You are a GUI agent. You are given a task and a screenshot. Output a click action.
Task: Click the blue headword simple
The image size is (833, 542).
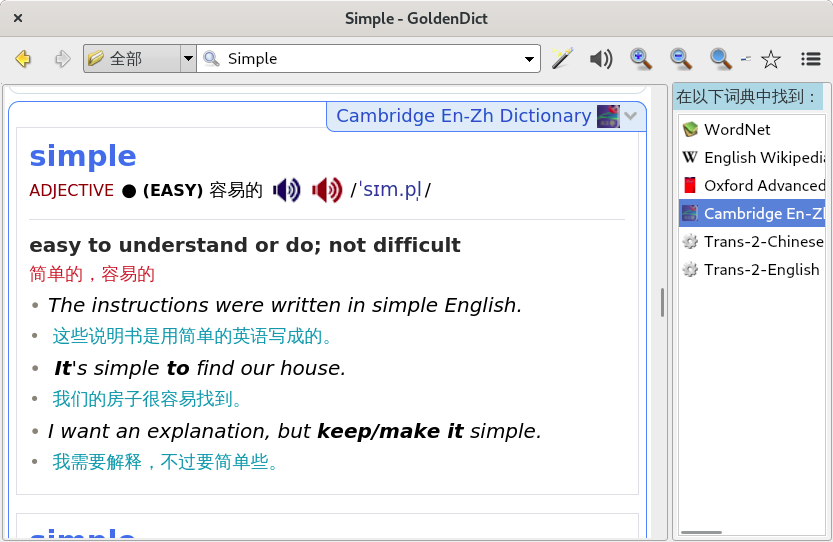point(83,156)
